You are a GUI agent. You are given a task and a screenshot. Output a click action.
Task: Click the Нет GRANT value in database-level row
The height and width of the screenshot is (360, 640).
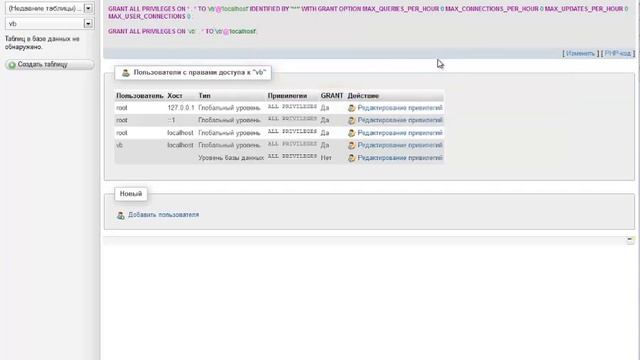coord(326,158)
